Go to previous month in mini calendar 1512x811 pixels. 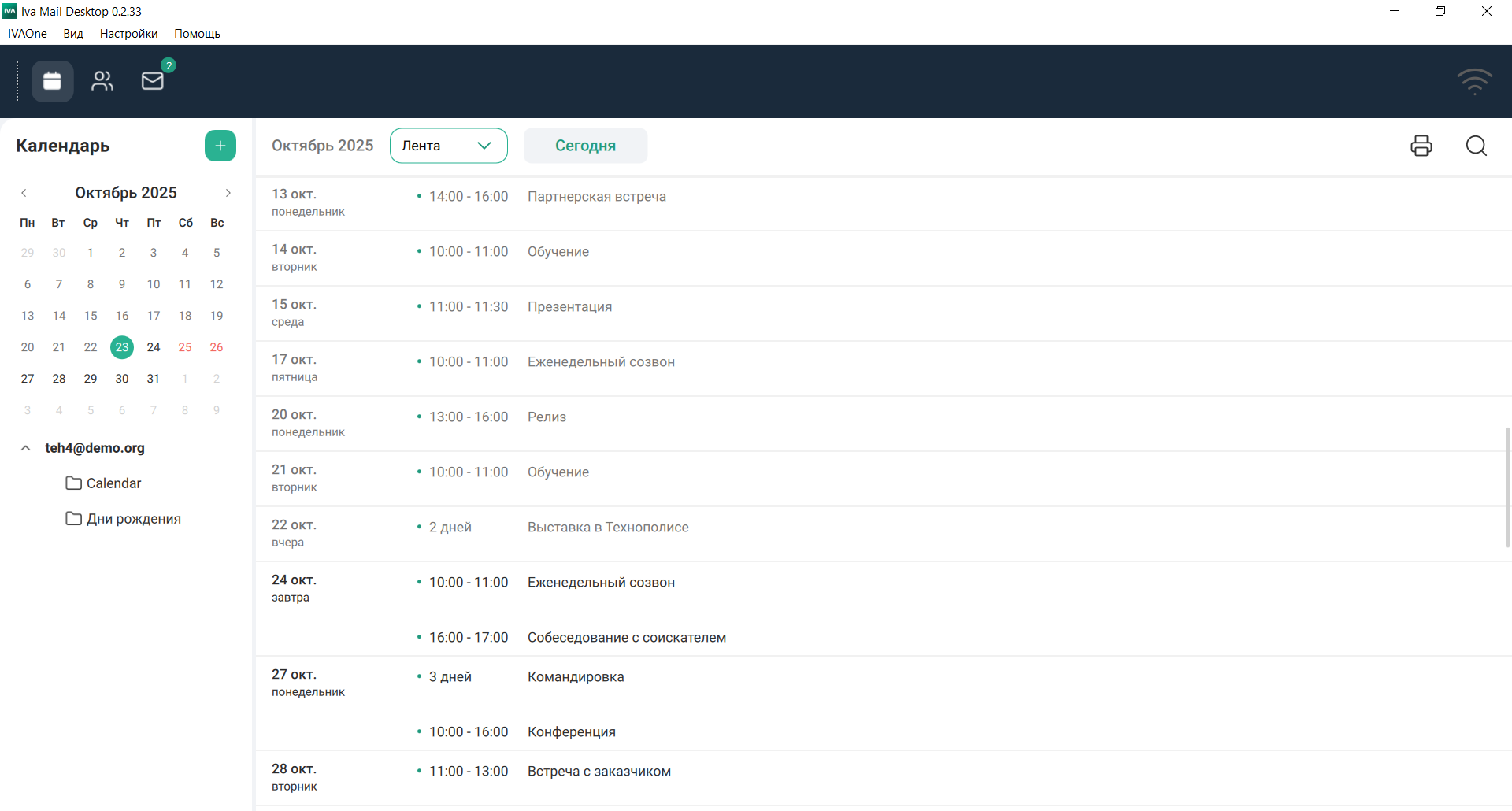[x=24, y=193]
